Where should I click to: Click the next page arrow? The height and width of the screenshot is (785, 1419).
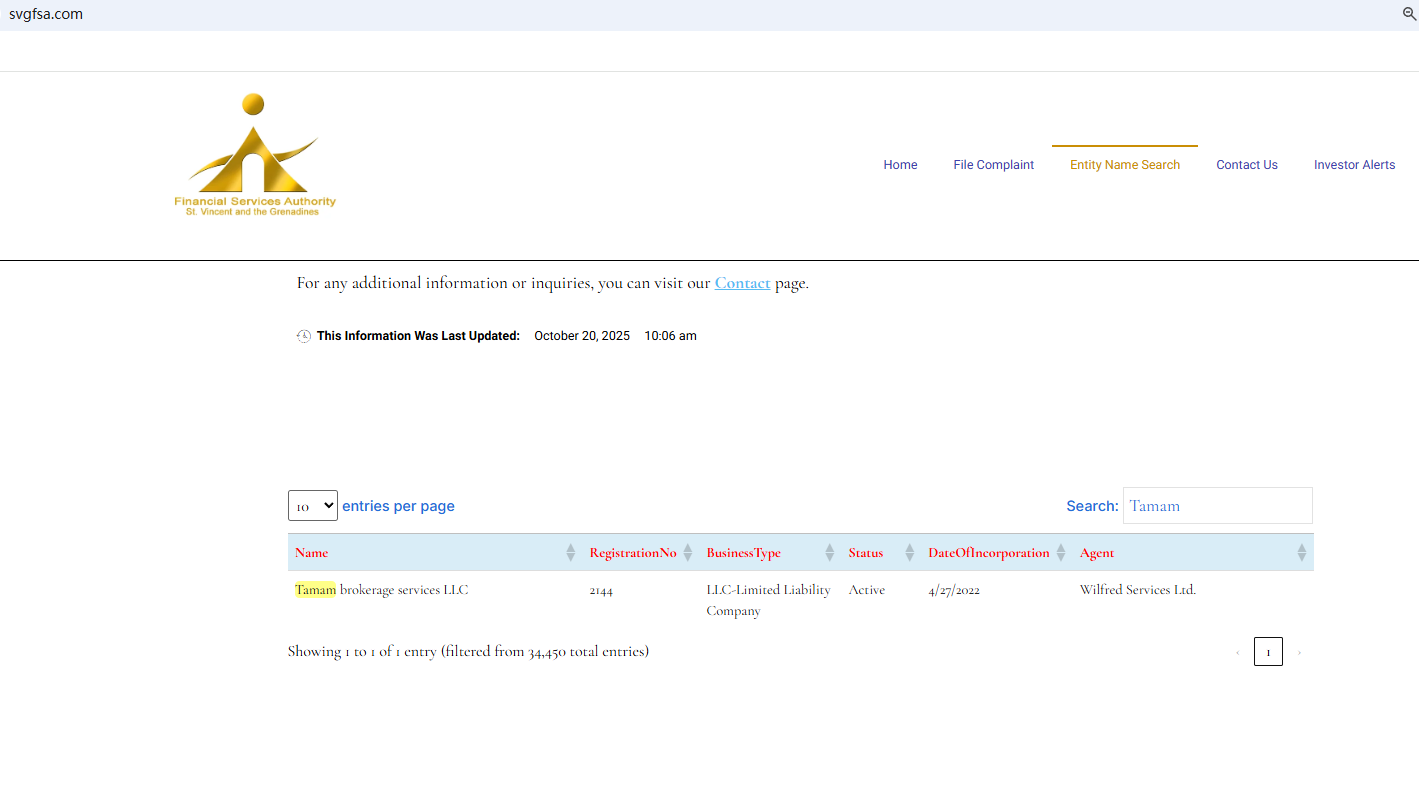(1299, 652)
